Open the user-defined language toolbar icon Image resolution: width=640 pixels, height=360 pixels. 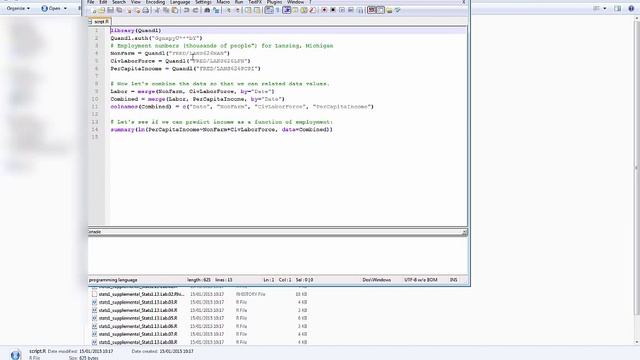point(294,10)
